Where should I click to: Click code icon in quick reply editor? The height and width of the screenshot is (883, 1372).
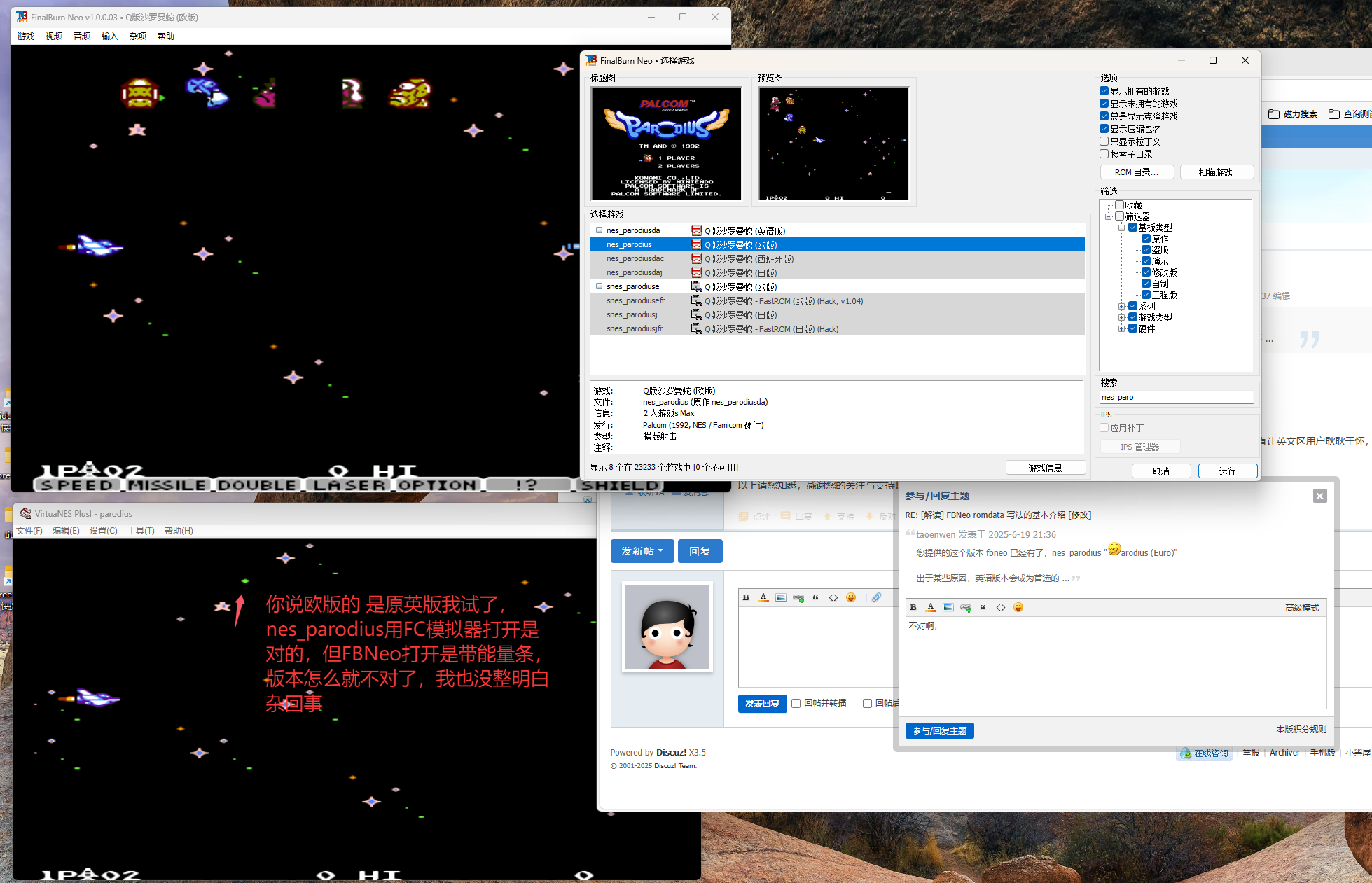[833, 597]
